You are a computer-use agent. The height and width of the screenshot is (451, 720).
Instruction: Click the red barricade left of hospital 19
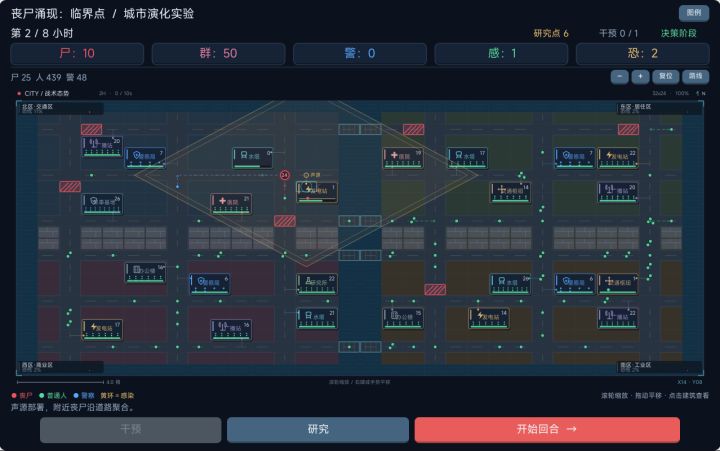point(413,130)
